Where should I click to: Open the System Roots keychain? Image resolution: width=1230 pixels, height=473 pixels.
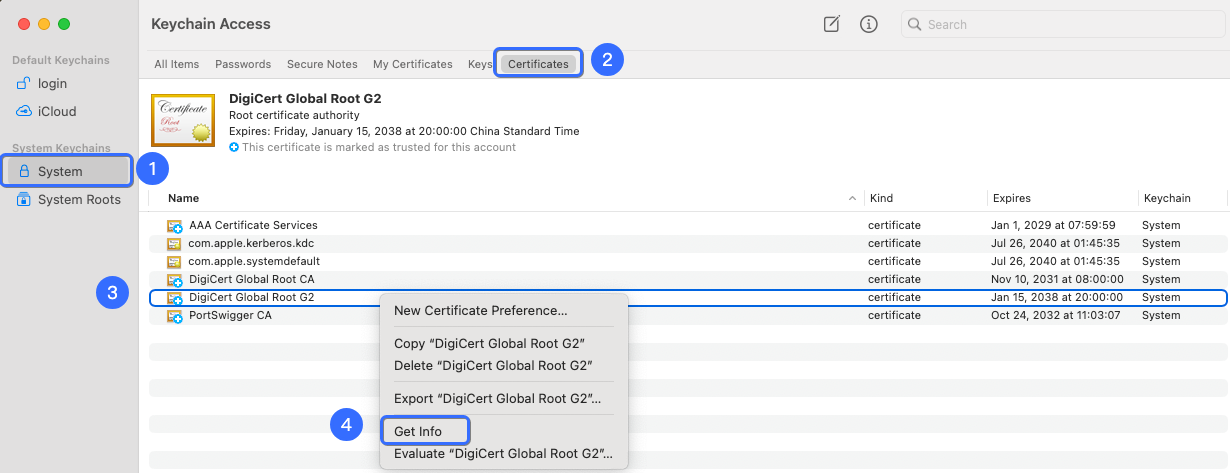click(79, 199)
